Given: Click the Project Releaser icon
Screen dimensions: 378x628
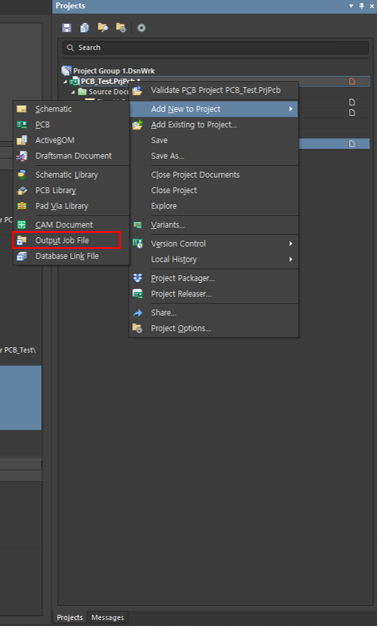Looking at the screenshot, I should [137, 294].
